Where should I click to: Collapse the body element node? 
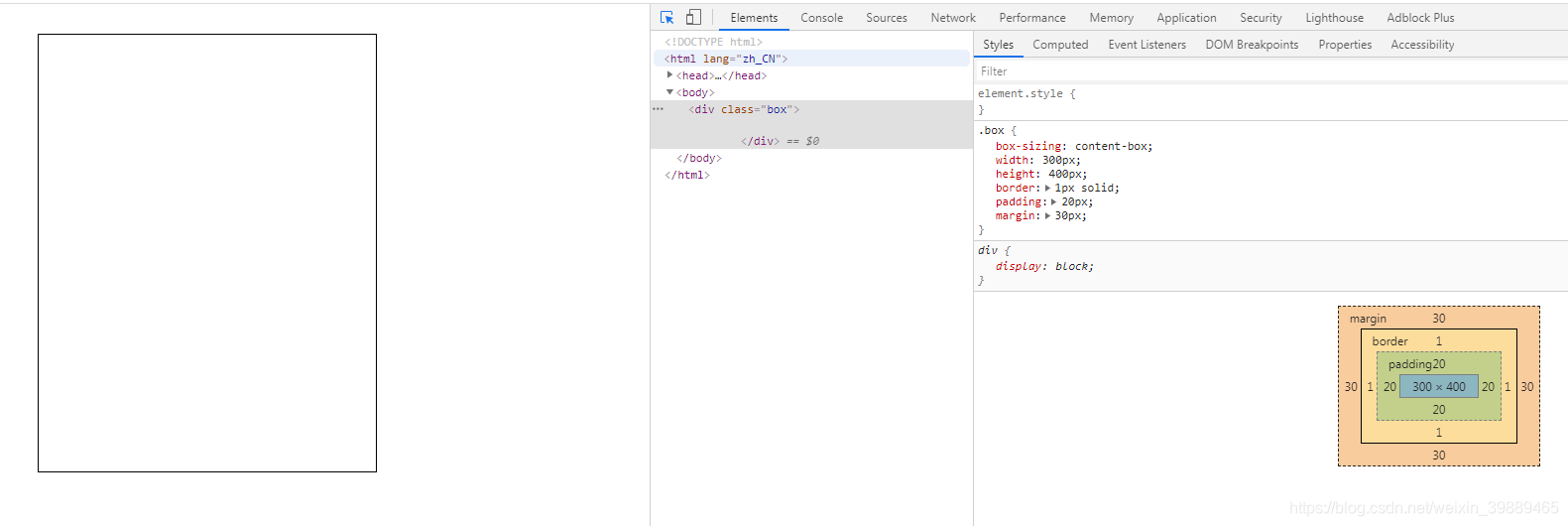pyautogui.click(x=669, y=92)
